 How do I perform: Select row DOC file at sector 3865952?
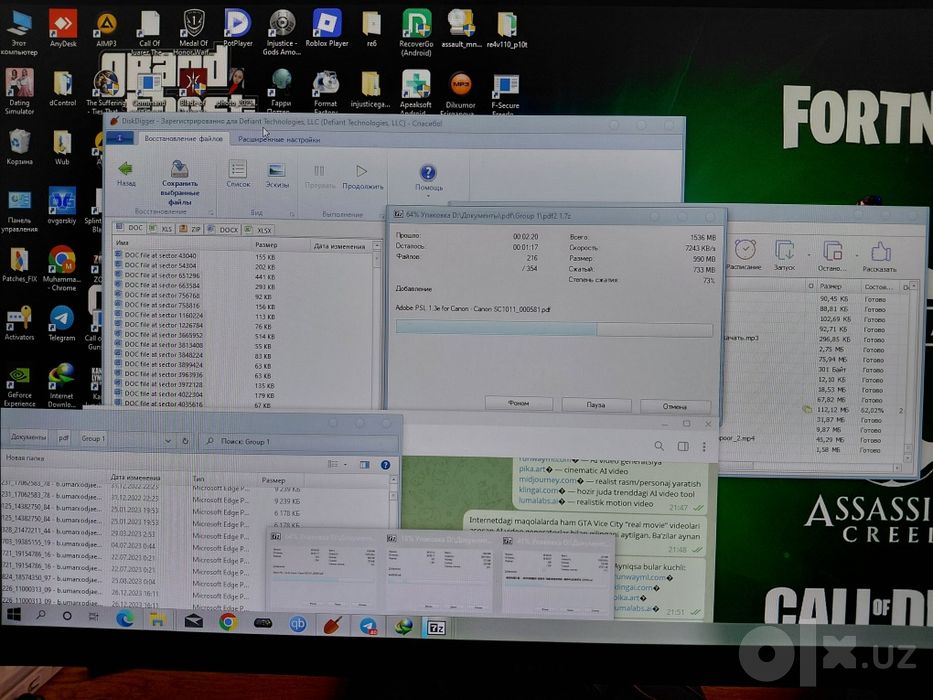[x=244, y=335]
